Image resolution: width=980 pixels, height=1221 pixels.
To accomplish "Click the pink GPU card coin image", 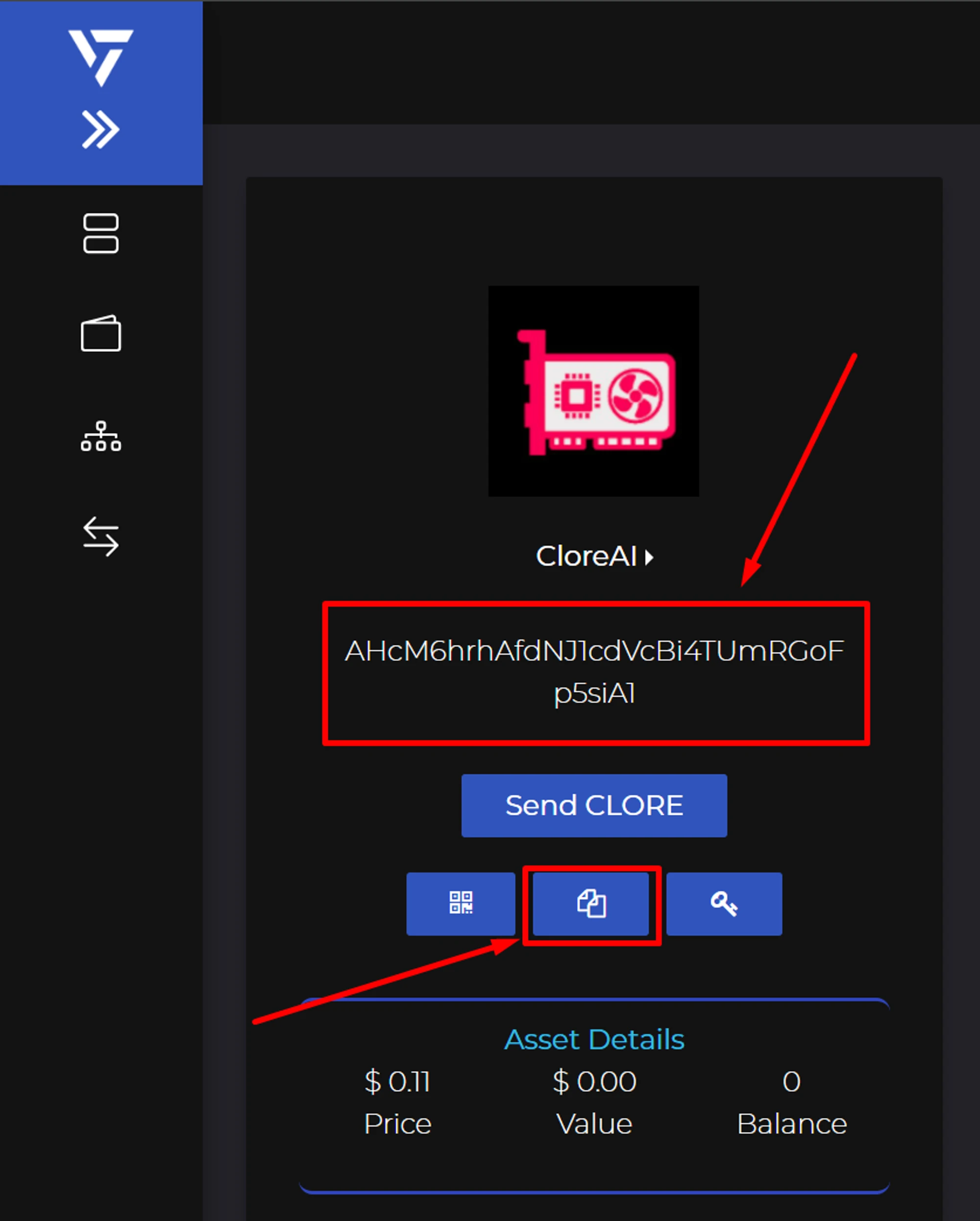I will click(594, 391).
